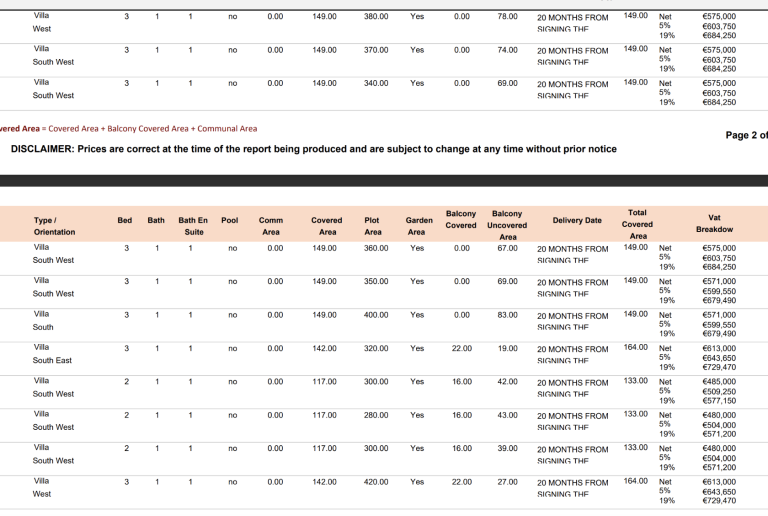Click 19% price €684,250 in the 370.00 plot row
The image size is (768, 516).
[719, 69]
